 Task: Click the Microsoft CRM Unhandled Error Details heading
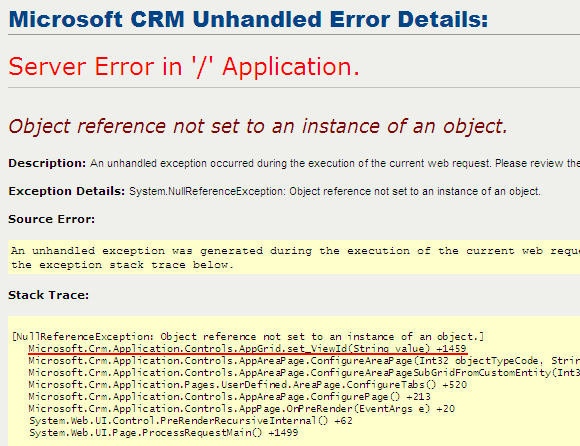pos(248,19)
